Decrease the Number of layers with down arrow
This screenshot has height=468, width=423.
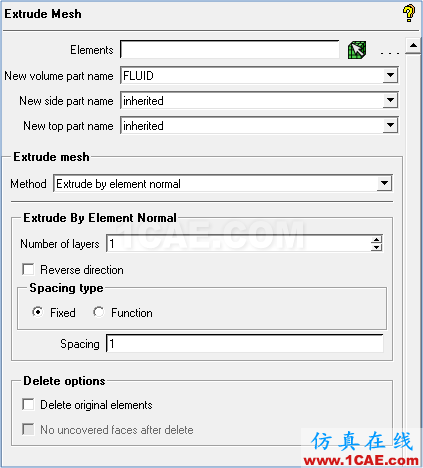point(377,247)
